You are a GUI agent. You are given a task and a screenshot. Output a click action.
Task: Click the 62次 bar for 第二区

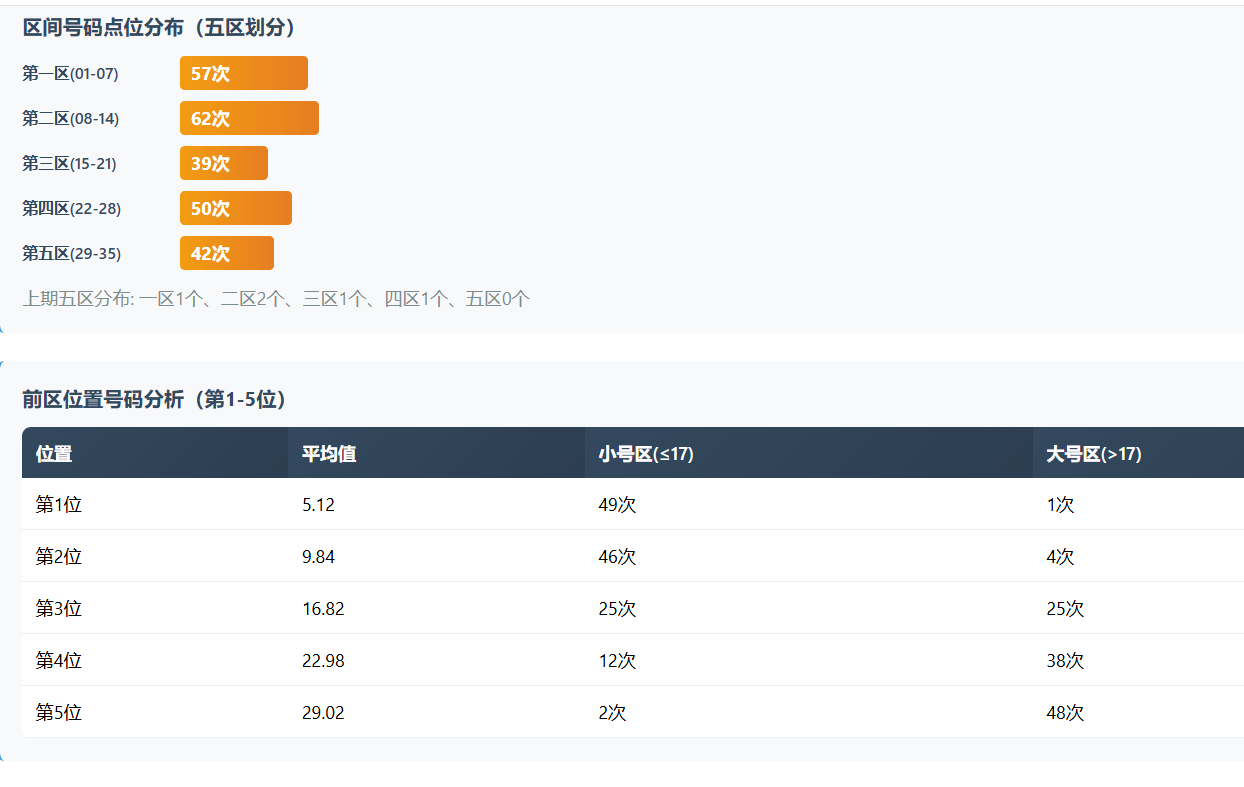pyautogui.click(x=249, y=118)
